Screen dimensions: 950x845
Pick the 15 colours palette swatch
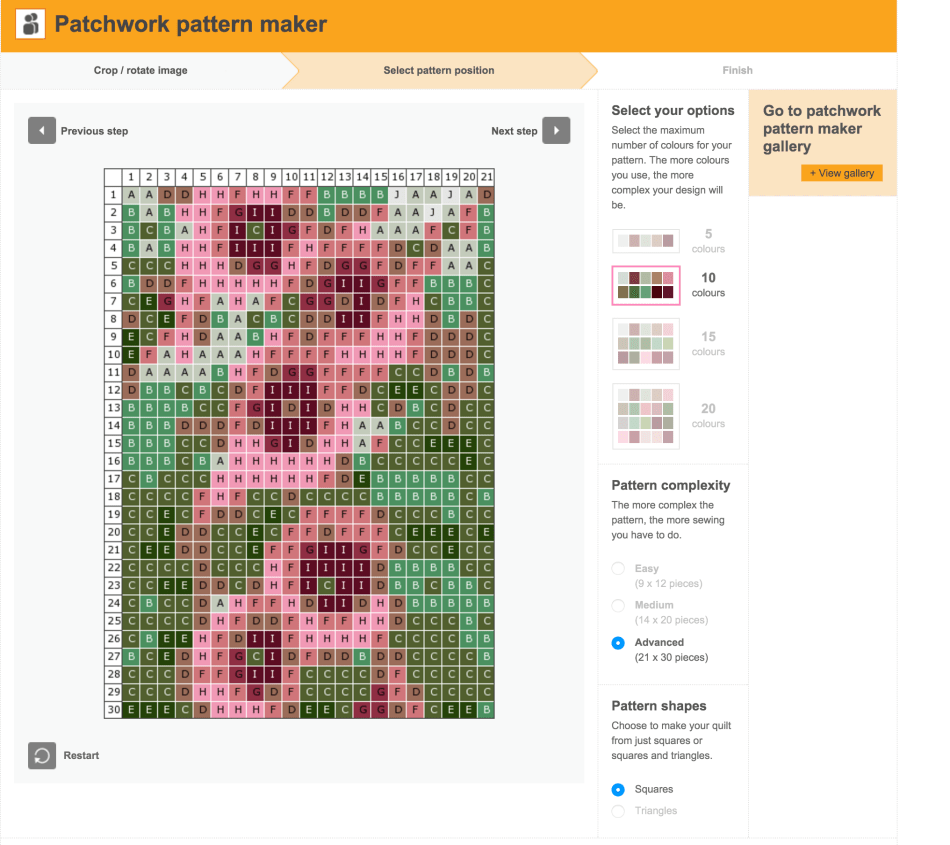click(646, 344)
